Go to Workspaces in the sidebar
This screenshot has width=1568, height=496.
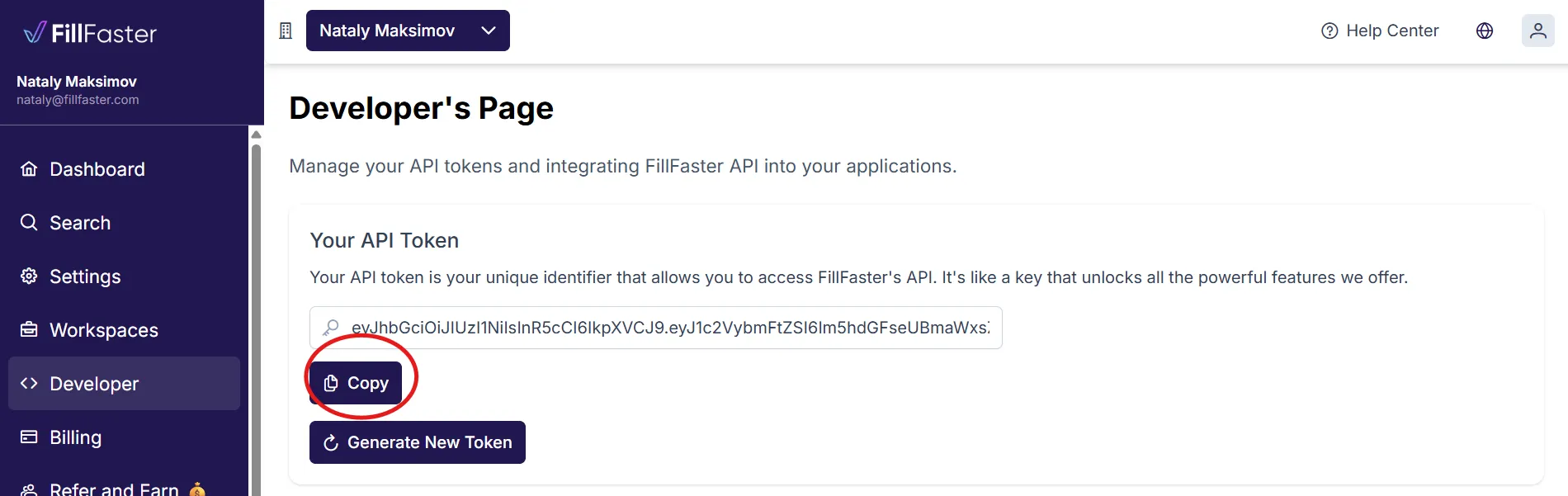click(103, 330)
